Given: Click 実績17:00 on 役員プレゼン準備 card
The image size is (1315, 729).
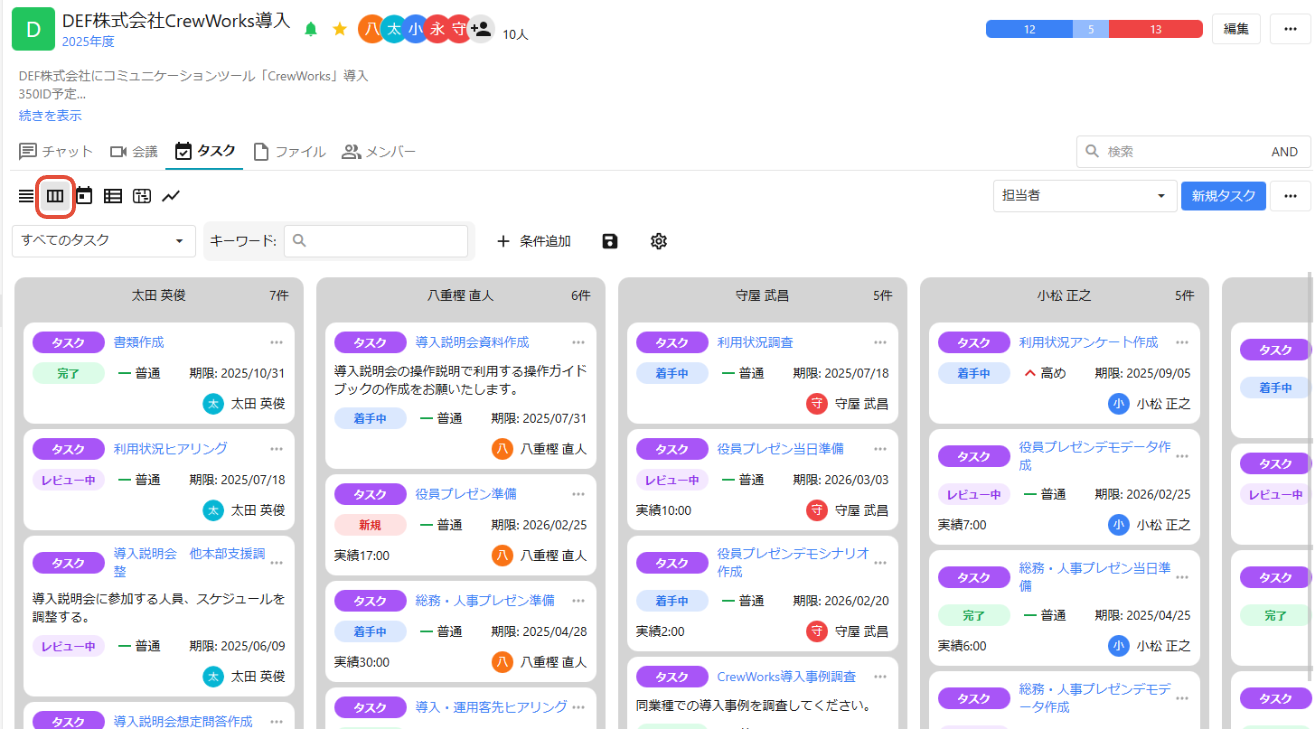Looking at the screenshot, I should 362,556.
